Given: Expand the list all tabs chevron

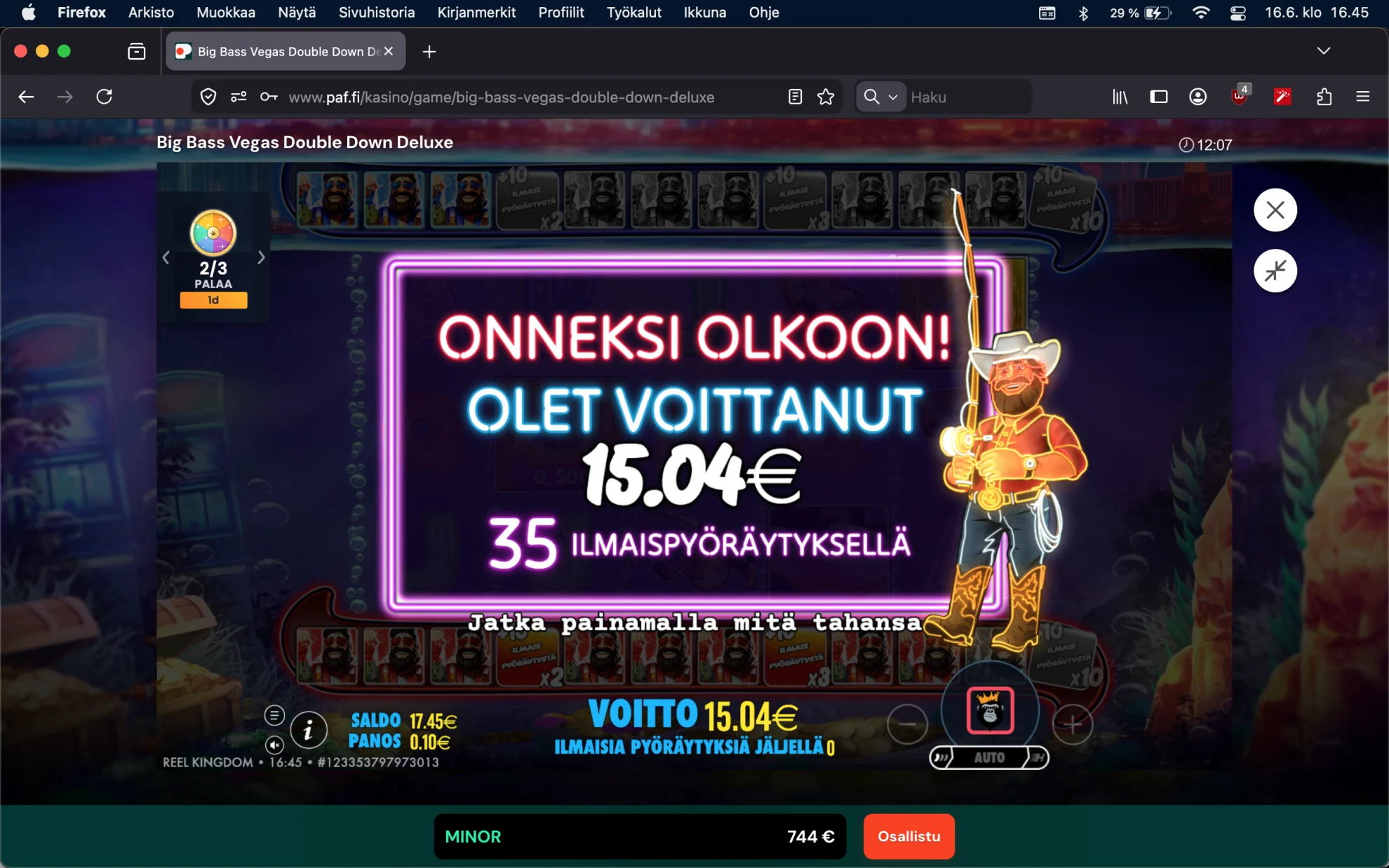Looking at the screenshot, I should point(1324,50).
